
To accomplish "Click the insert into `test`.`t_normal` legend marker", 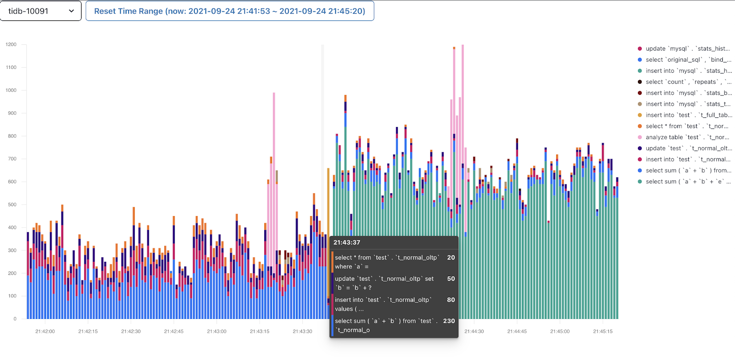I will coord(639,159).
